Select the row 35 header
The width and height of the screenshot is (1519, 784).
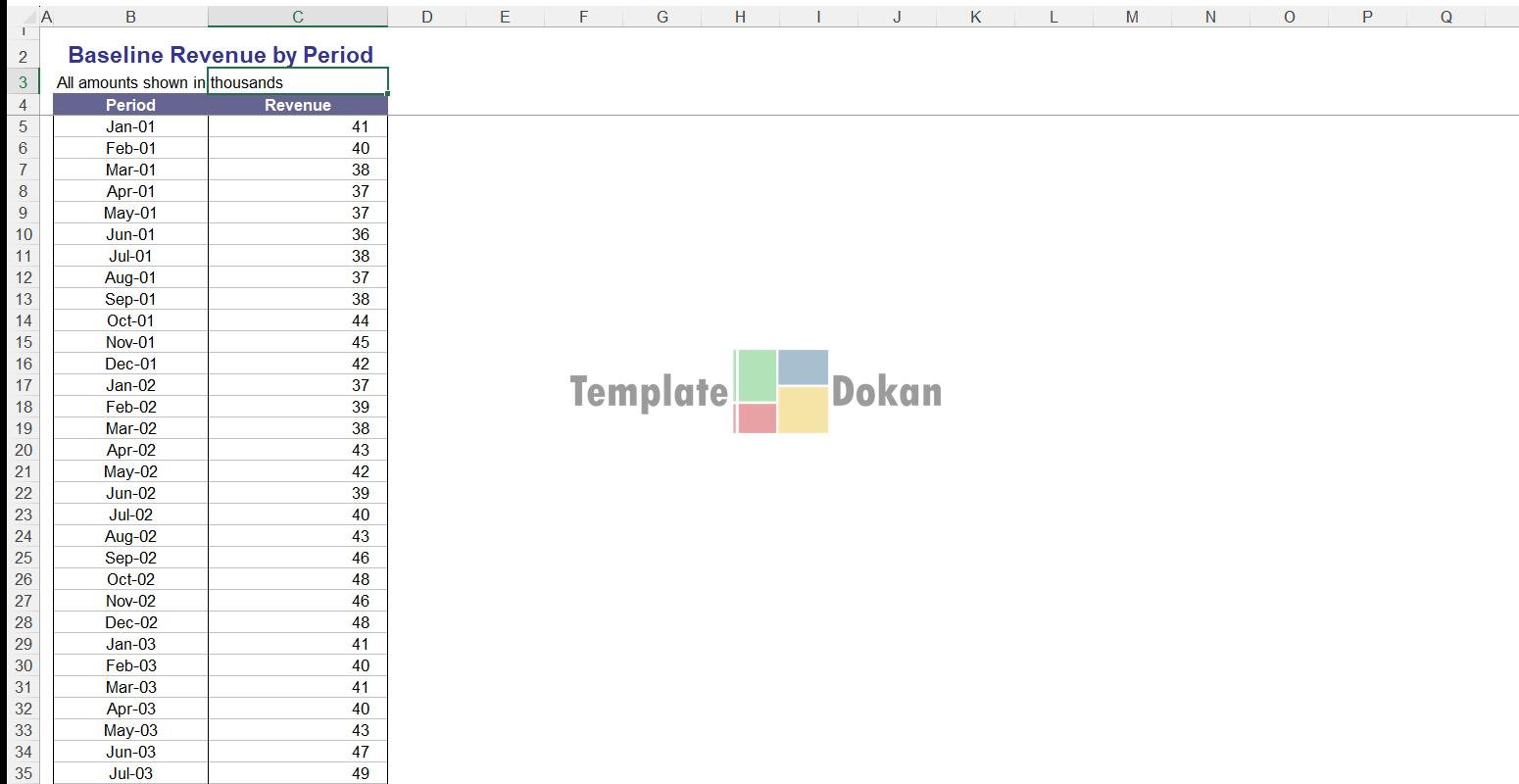click(23, 773)
